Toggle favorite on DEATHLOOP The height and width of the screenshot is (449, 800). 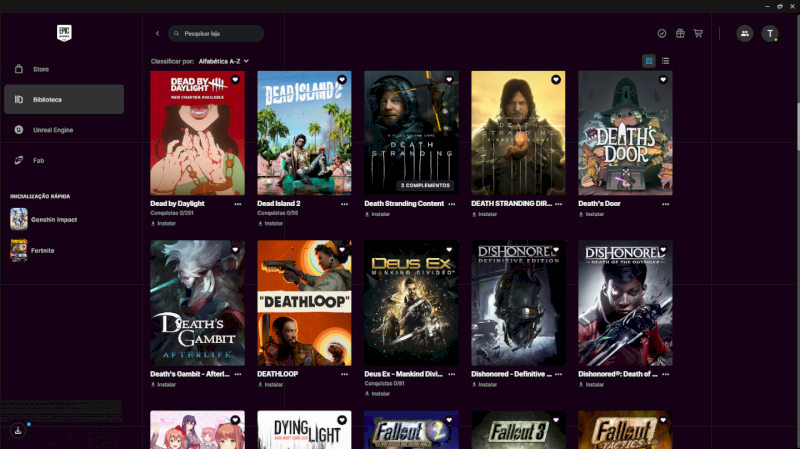[x=342, y=250]
